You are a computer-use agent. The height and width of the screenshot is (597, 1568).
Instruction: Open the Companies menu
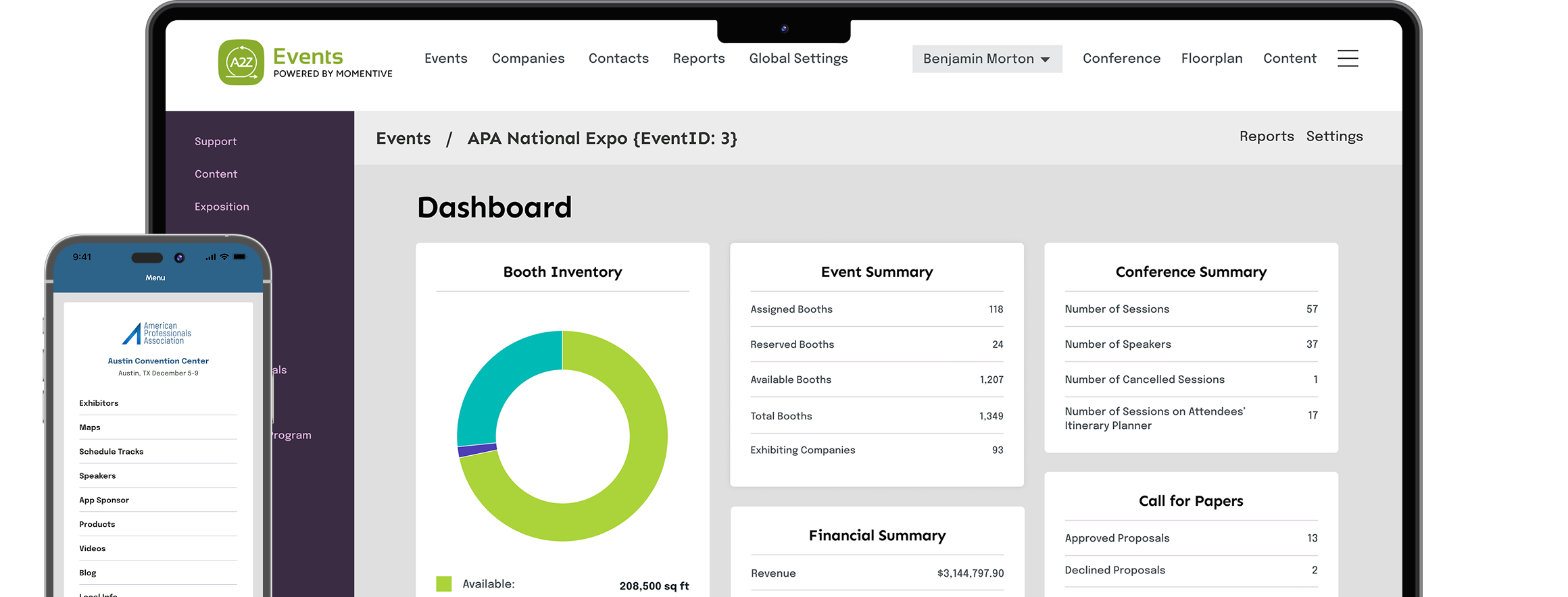pyautogui.click(x=528, y=59)
